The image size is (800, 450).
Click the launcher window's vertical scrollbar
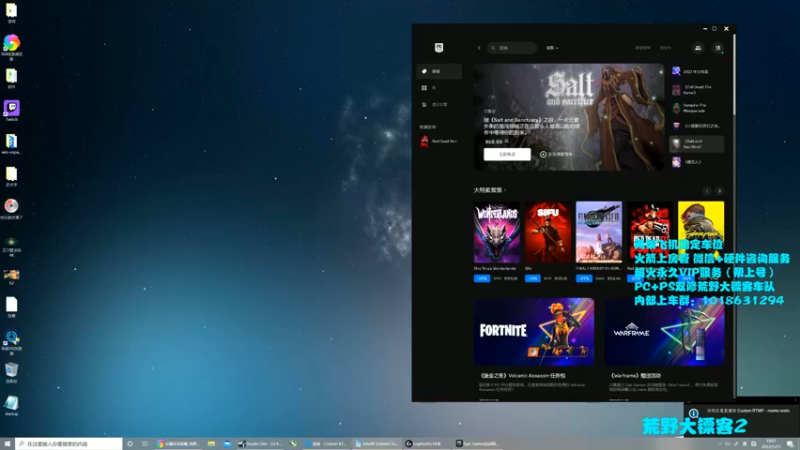coord(734,75)
